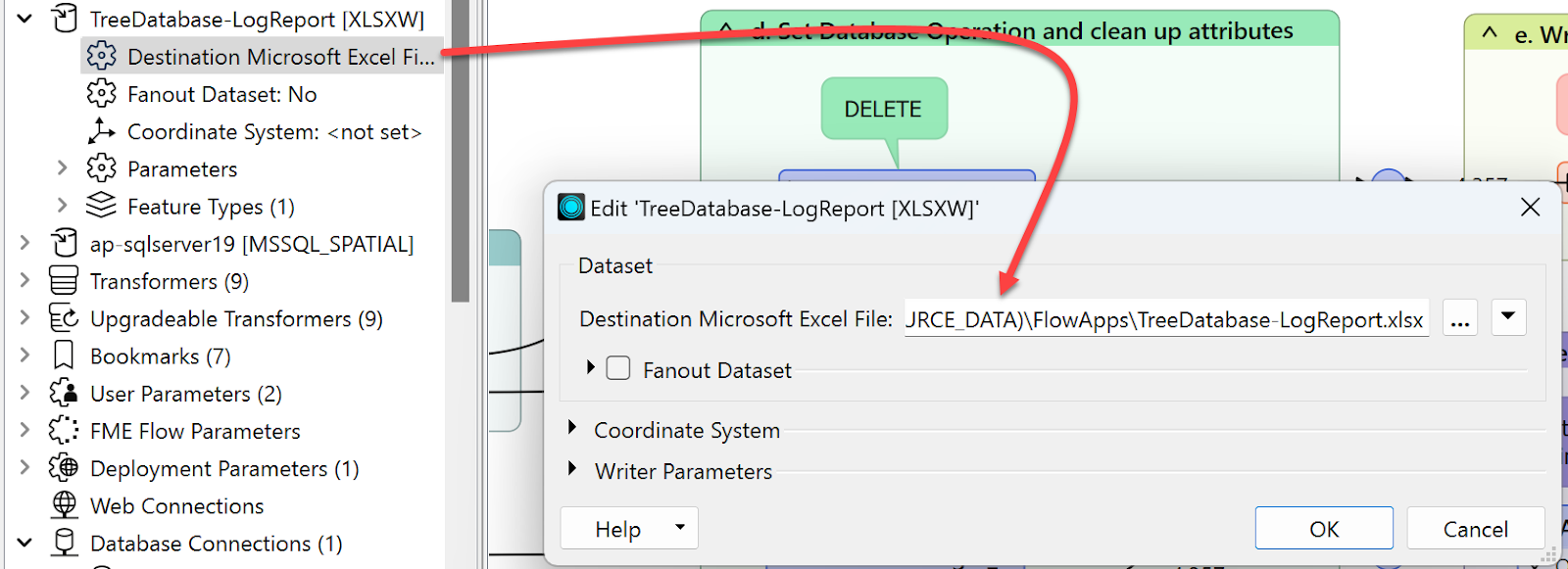The width and height of the screenshot is (1568, 569).
Task: Expand the Deployment Parameters (1) node
Action: (25, 468)
